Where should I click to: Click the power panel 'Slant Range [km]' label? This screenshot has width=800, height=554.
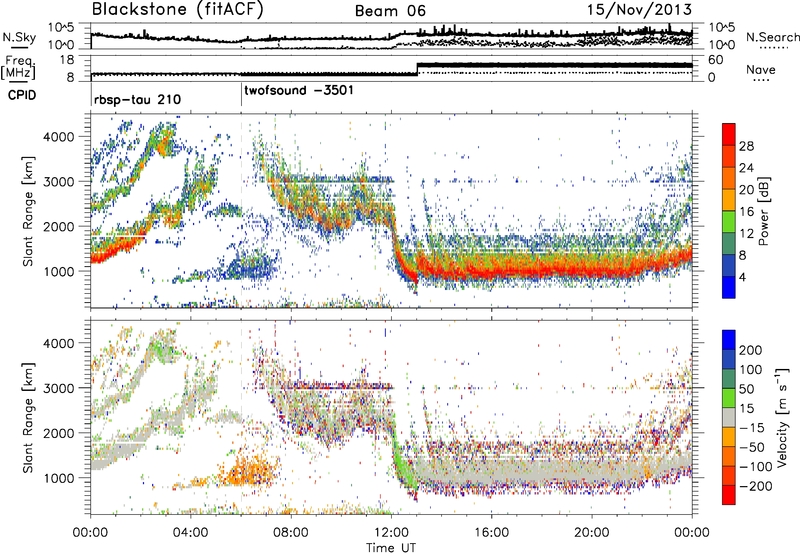coord(28,211)
